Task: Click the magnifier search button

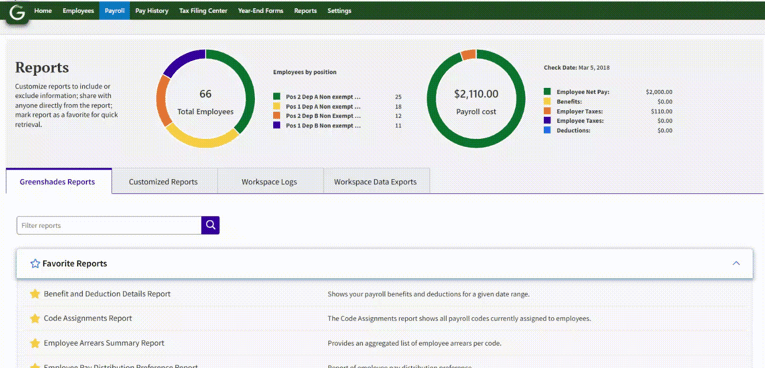Action: pos(210,225)
